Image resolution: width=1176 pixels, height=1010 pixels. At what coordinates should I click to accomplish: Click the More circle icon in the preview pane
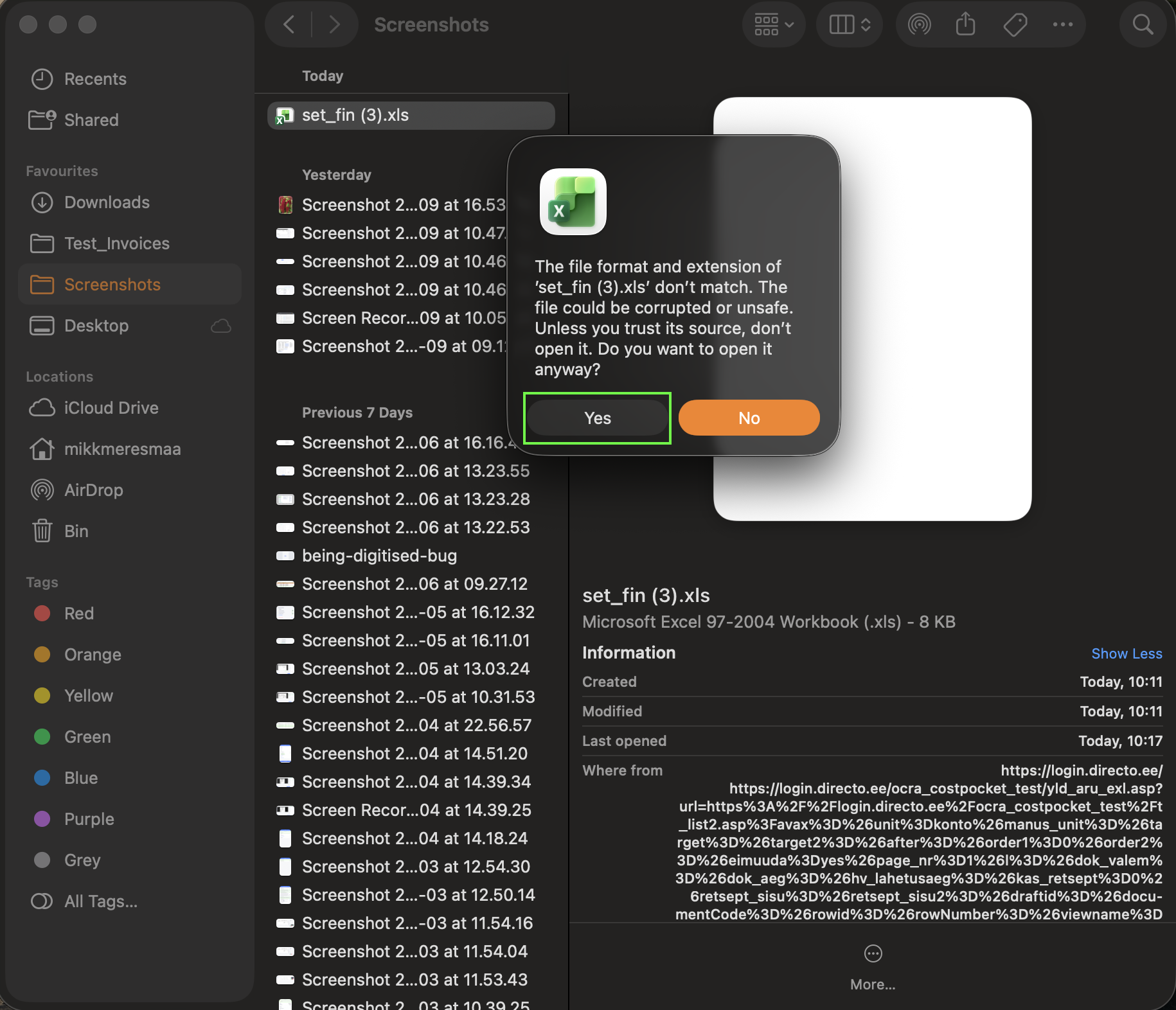(873, 953)
